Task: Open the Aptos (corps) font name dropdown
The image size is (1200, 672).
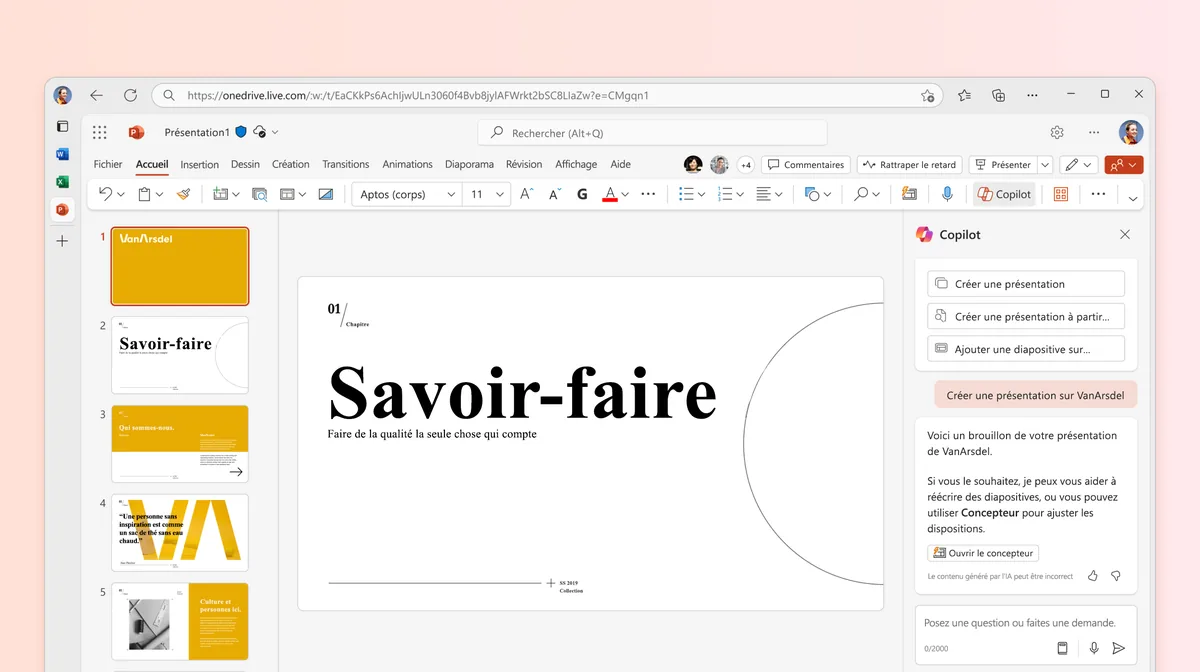Action: 451,195
